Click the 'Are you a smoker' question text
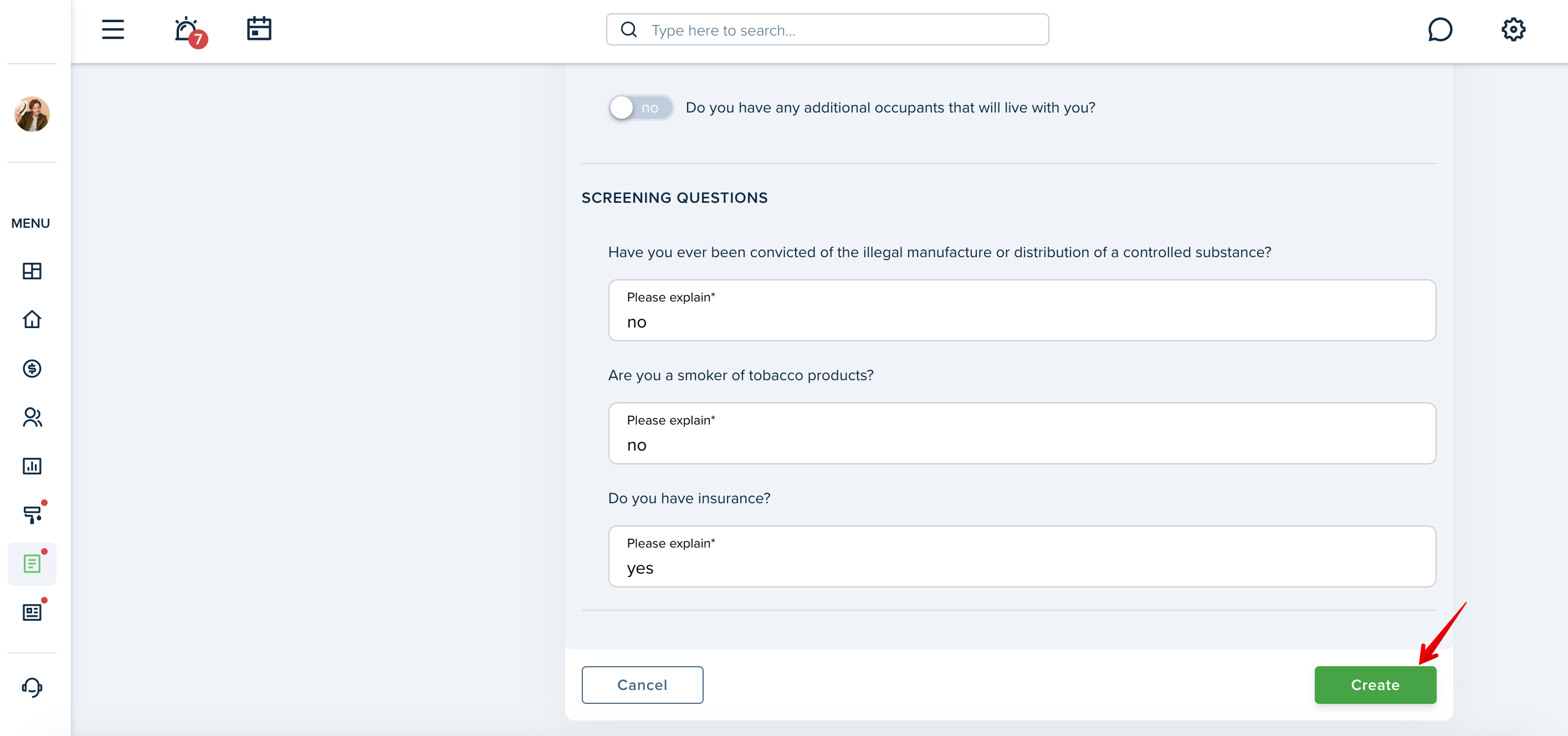 (x=741, y=376)
